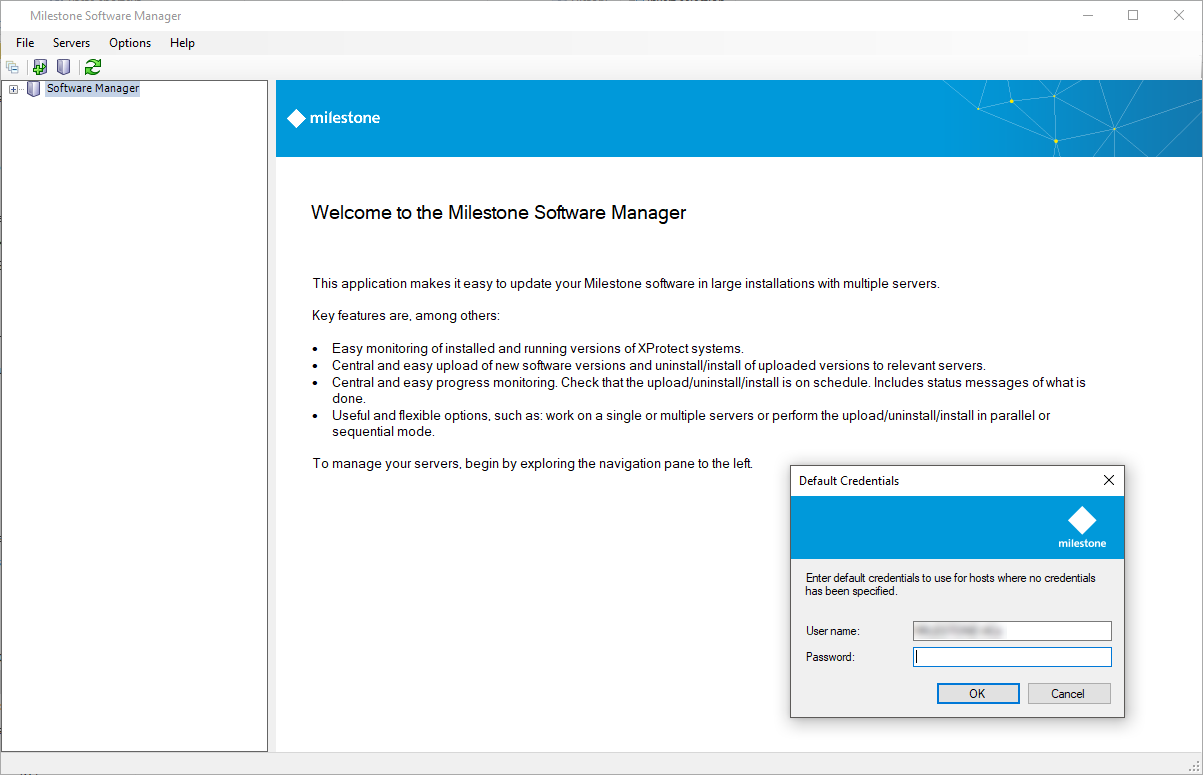Select Software Manager in the navigation tree
Screen dimensions: 1203x775
pos(93,88)
